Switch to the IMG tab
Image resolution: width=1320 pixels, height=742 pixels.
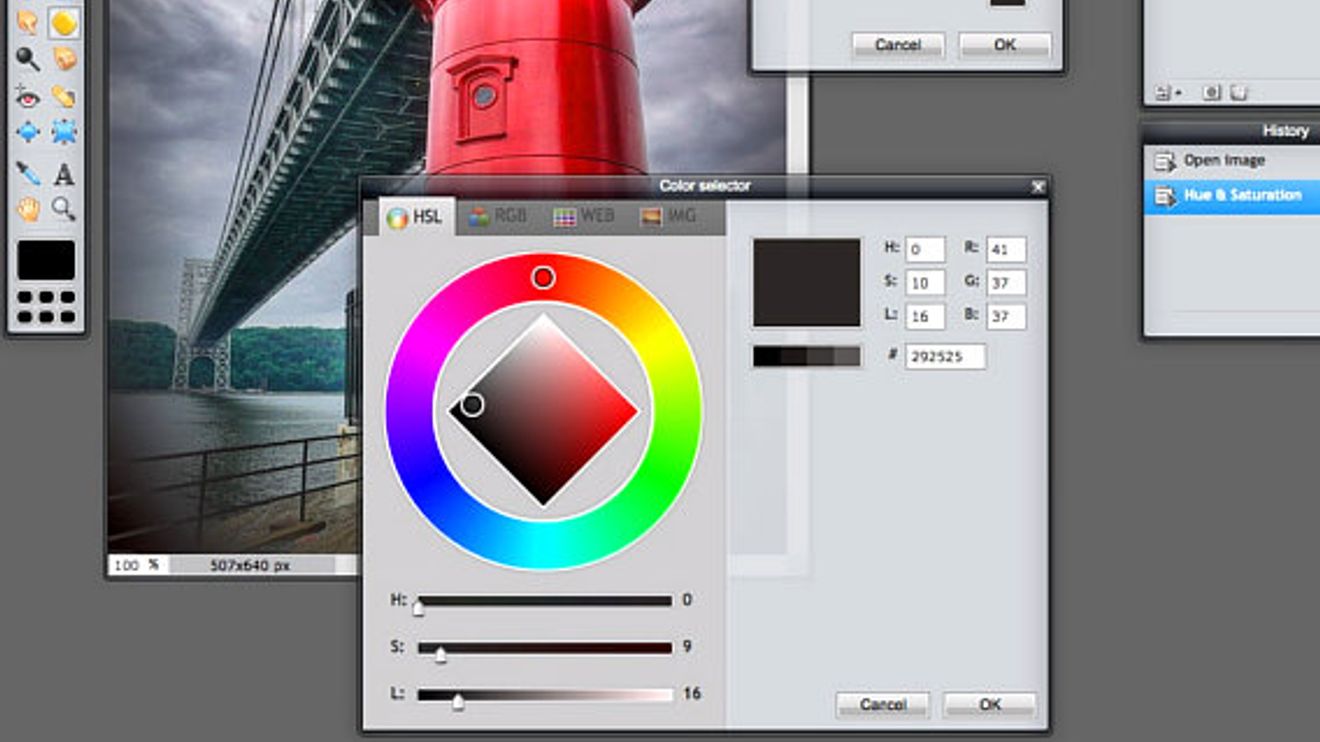coord(669,216)
